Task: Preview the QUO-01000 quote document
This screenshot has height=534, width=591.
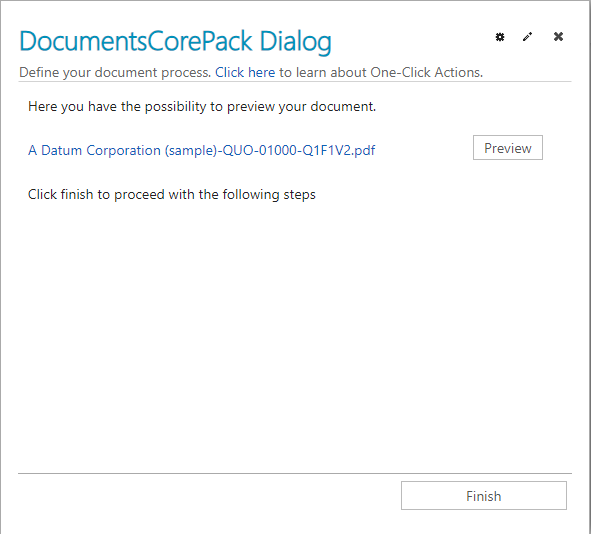Action: [508, 147]
